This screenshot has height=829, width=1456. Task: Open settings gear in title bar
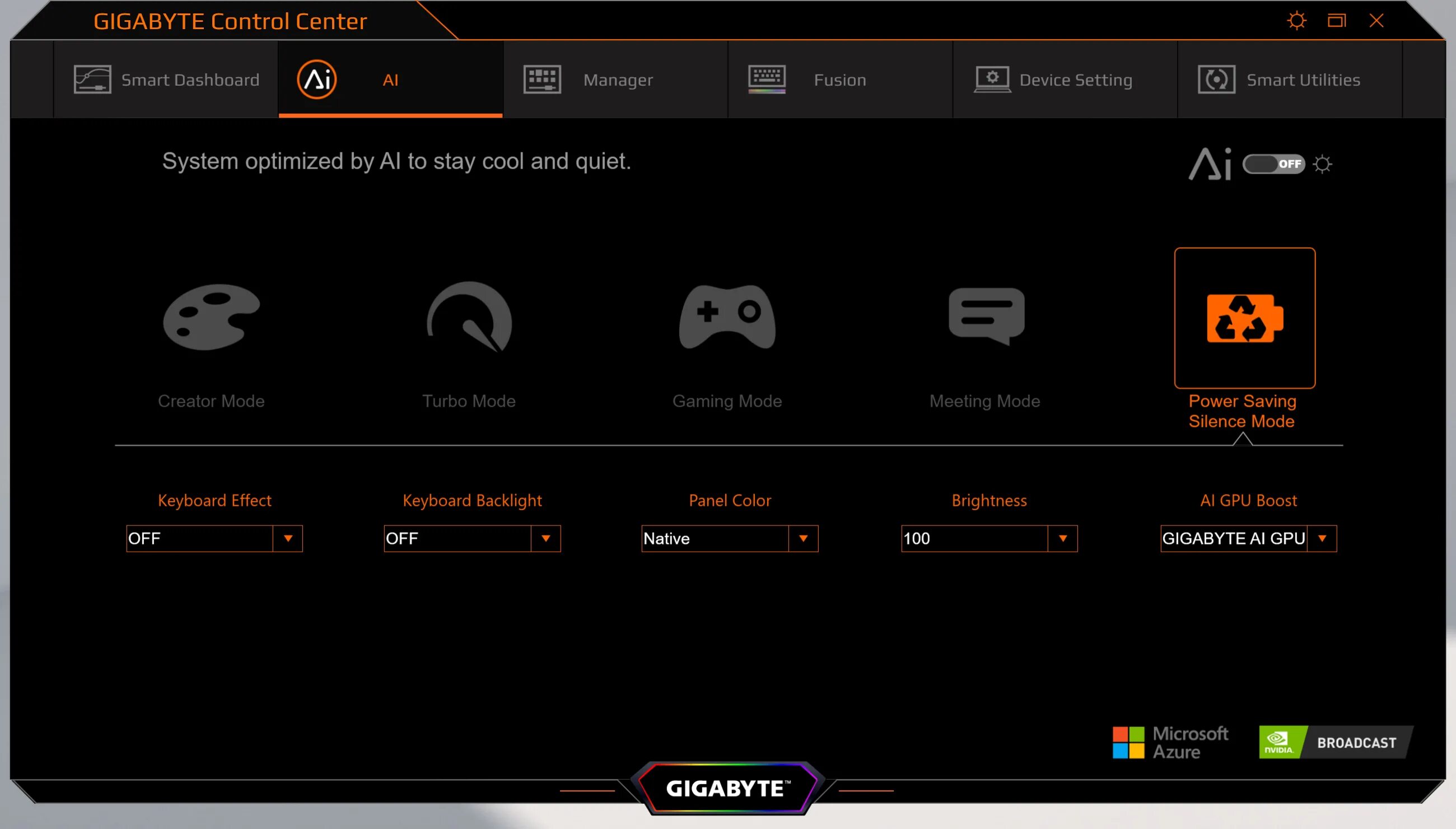click(x=1296, y=21)
